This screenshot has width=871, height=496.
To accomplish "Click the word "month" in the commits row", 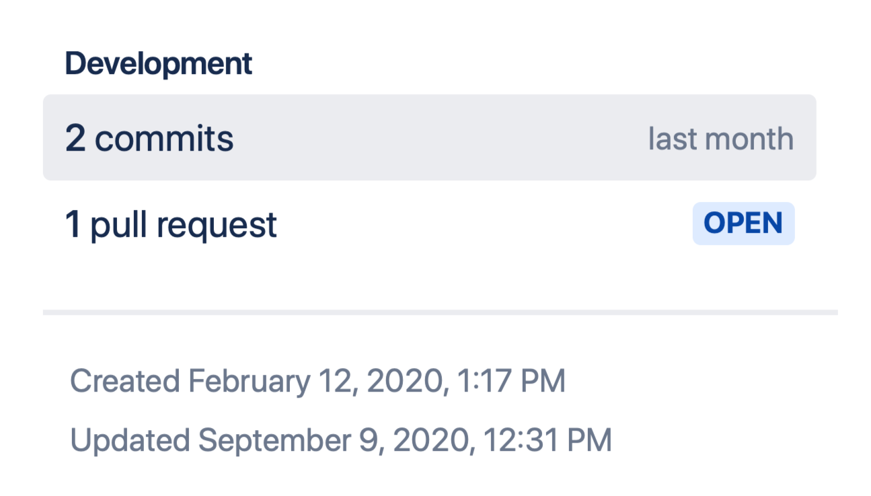I will [752, 138].
